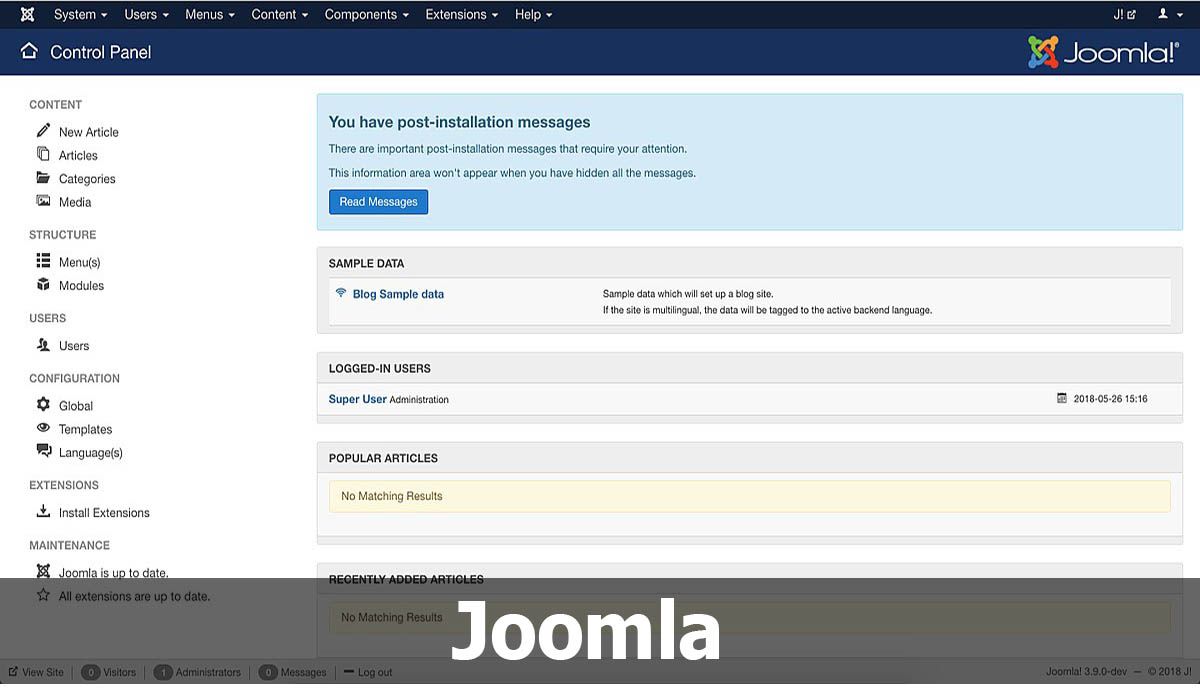This screenshot has height=700, width=1200.
Task: Click the 'MAINTENANCE' sidebar heading
Action: click(x=70, y=545)
